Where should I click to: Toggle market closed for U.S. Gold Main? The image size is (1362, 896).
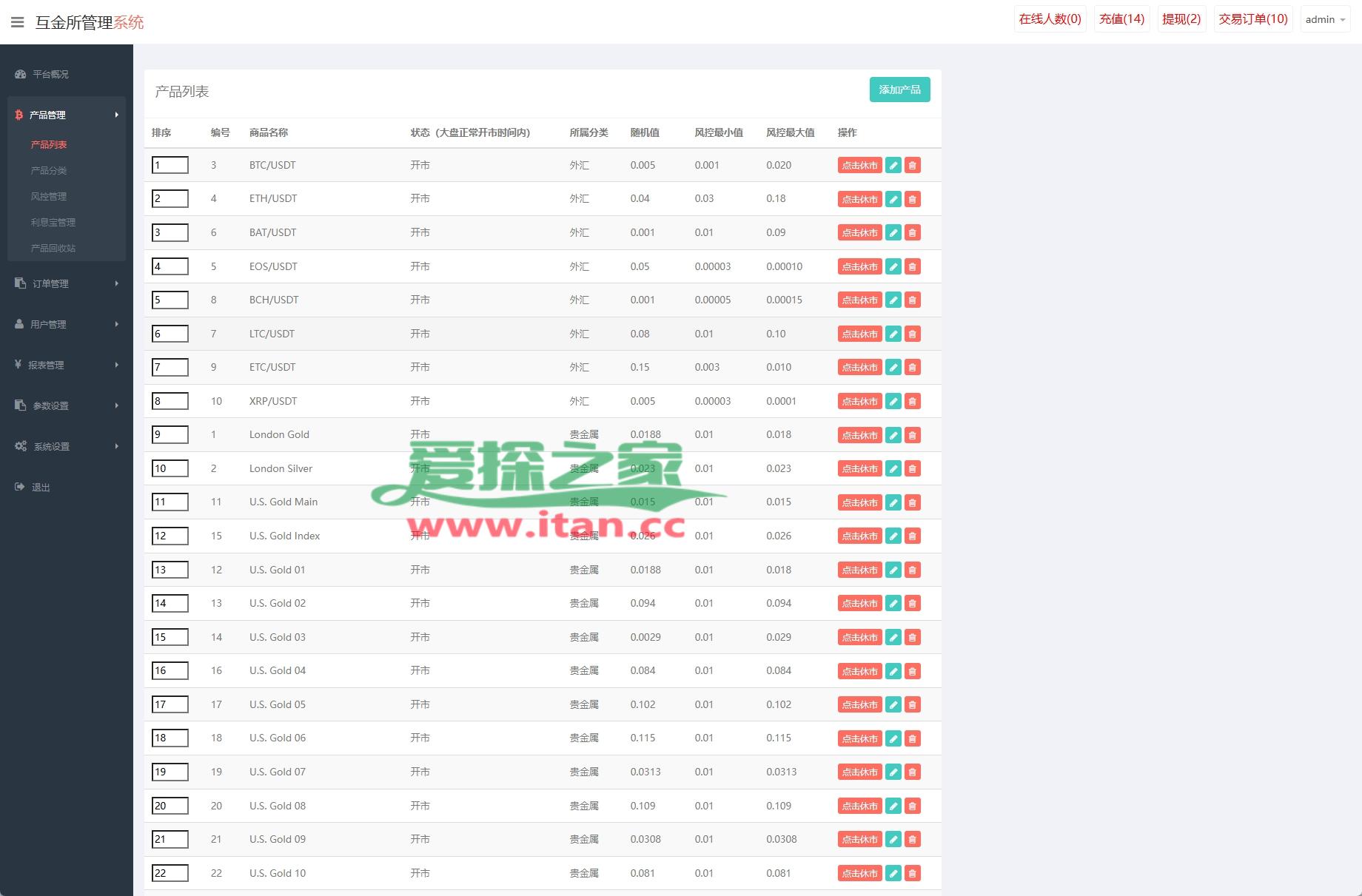coord(859,503)
